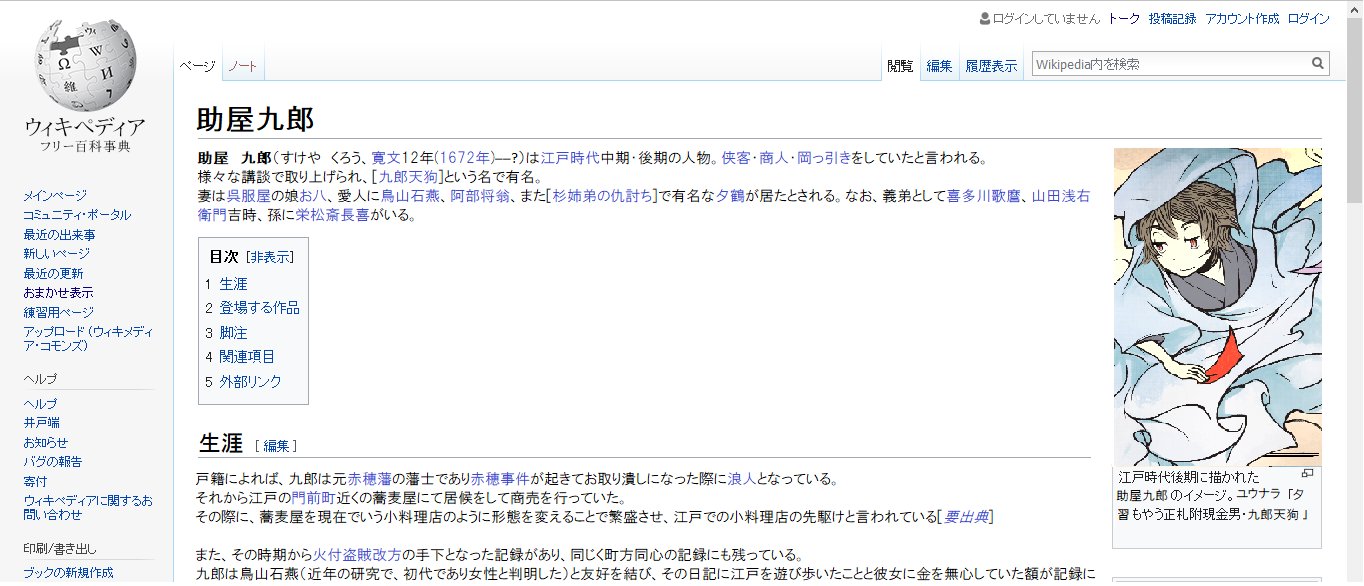Click the search magnifier icon
The height and width of the screenshot is (586, 1364).
coord(1318,64)
